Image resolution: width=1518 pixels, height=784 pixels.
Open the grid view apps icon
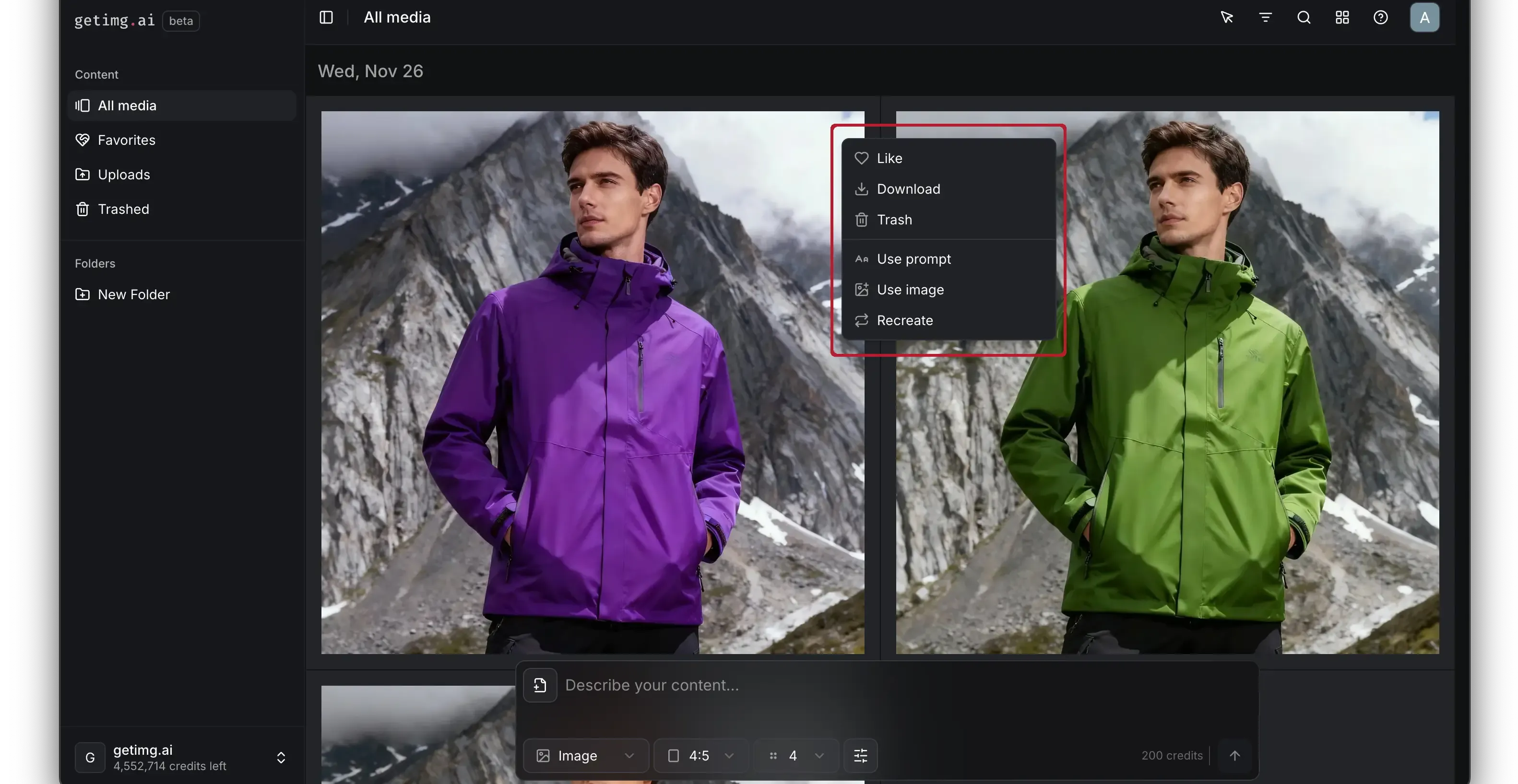pyautogui.click(x=1342, y=17)
